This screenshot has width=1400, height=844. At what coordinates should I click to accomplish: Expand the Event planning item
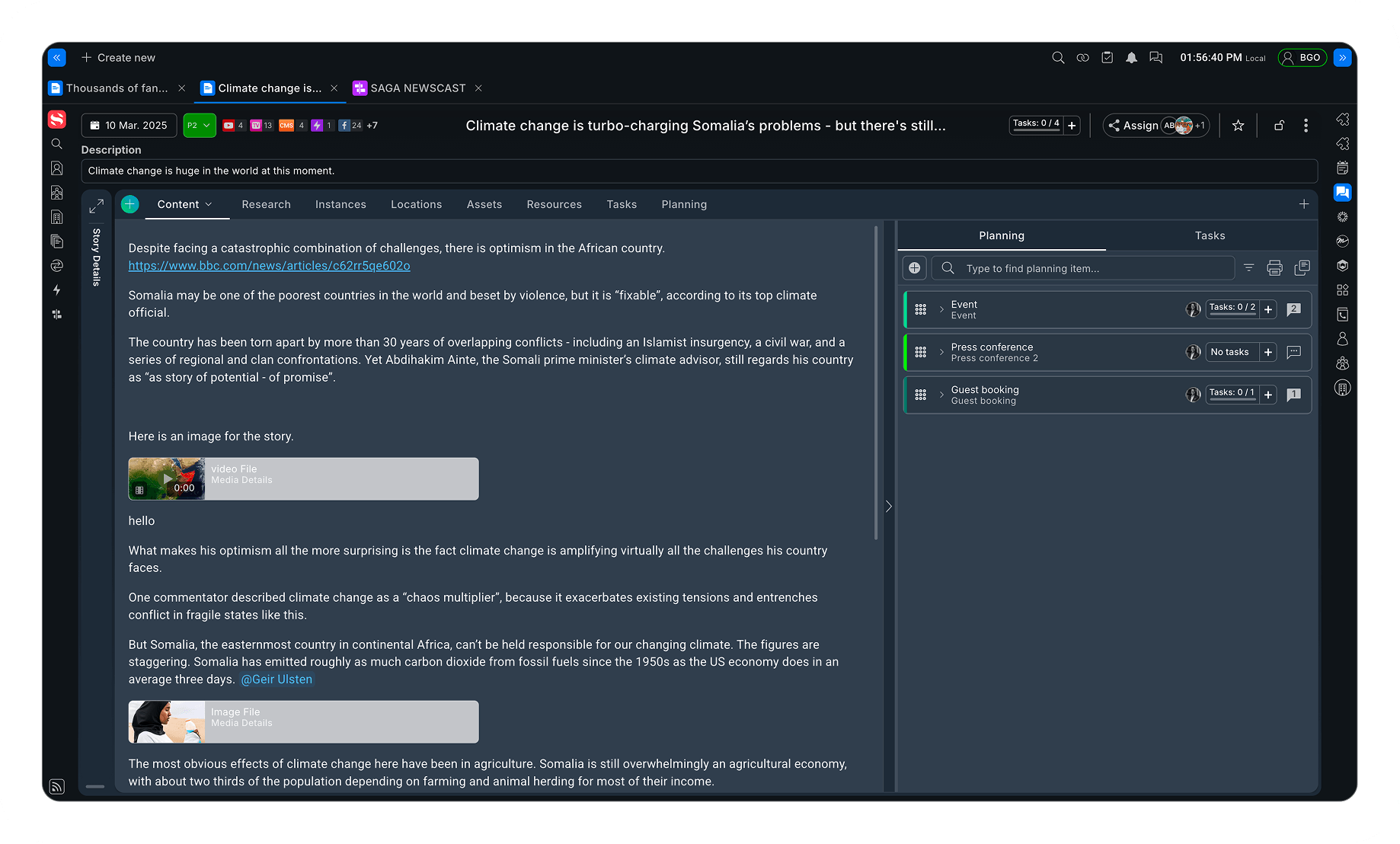[941, 309]
